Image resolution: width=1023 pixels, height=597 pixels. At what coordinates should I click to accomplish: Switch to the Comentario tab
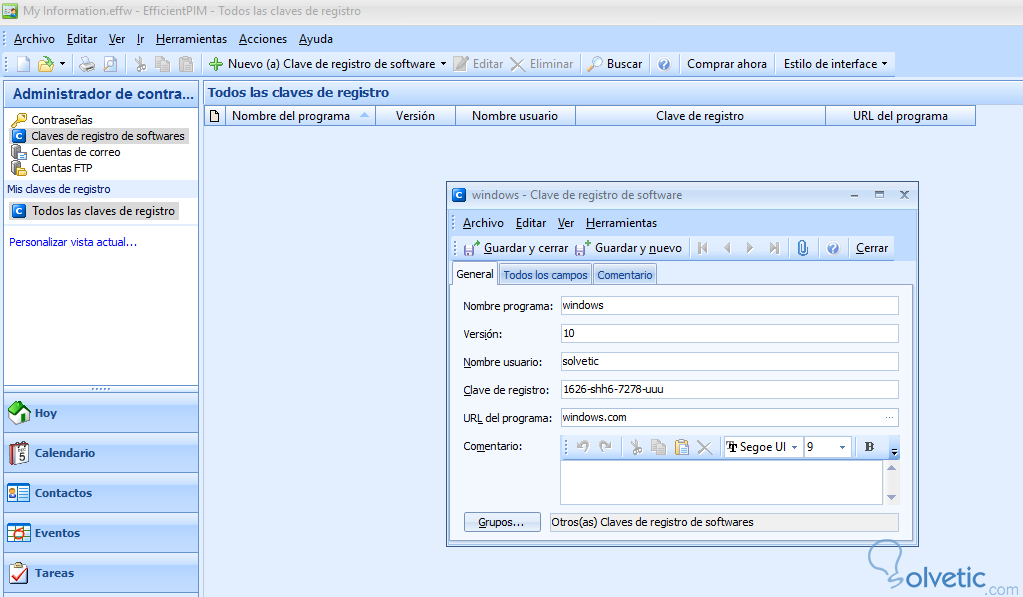(x=624, y=275)
